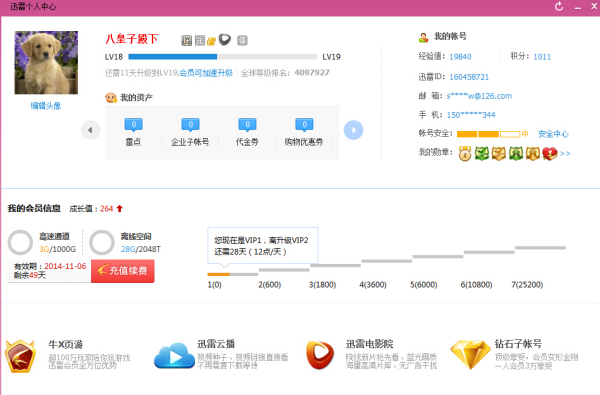Image resolution: width=600 pixels, height=395 pixels.
Task: Click the gold shield medal beside the red heart
Action: pos(533,153)
